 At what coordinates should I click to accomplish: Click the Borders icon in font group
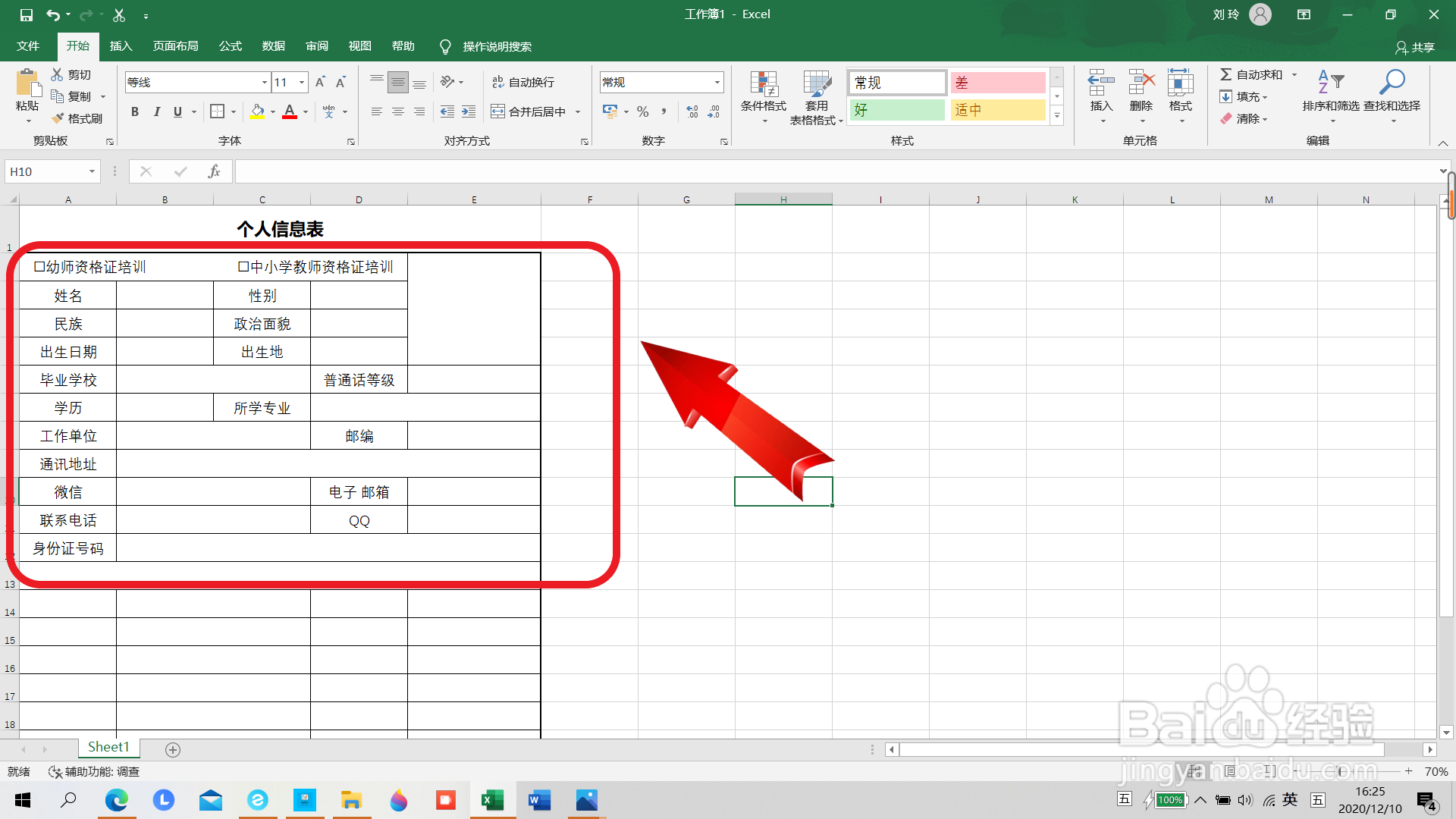tap(217, 111)
